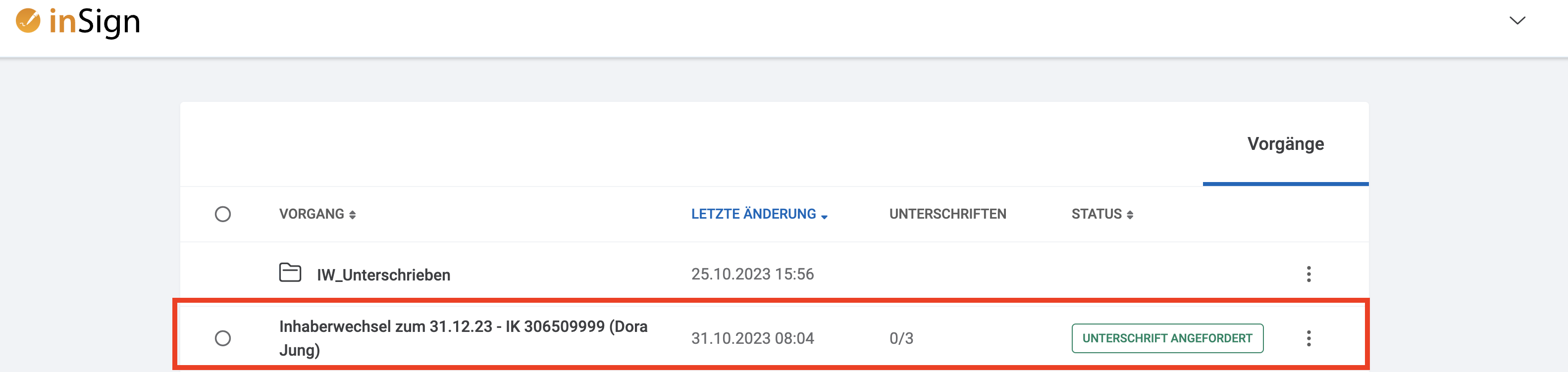Click the sort arrows beside STATUS
Image resolution: width=1568 pixels, height=372 pixels.
(1130, 215)
